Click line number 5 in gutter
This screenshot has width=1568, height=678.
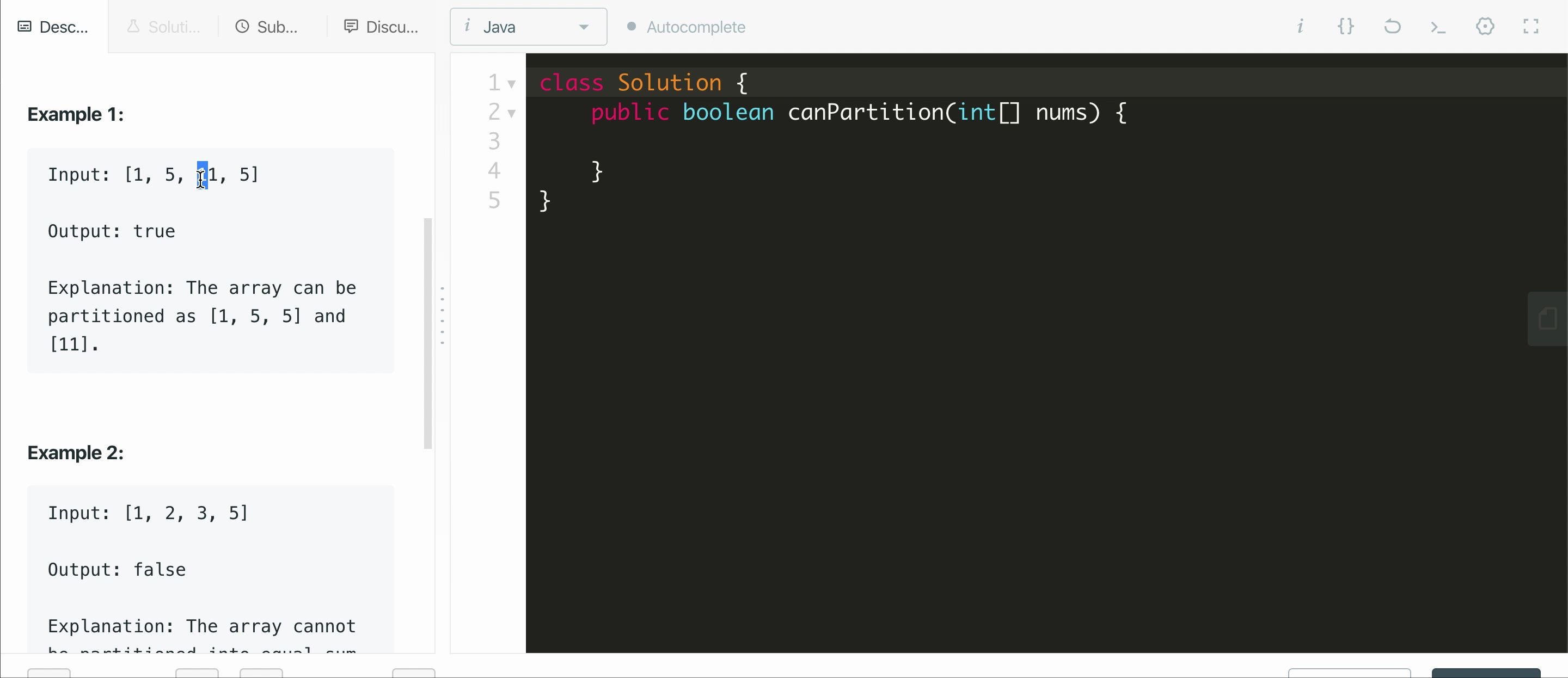(494, 200)
